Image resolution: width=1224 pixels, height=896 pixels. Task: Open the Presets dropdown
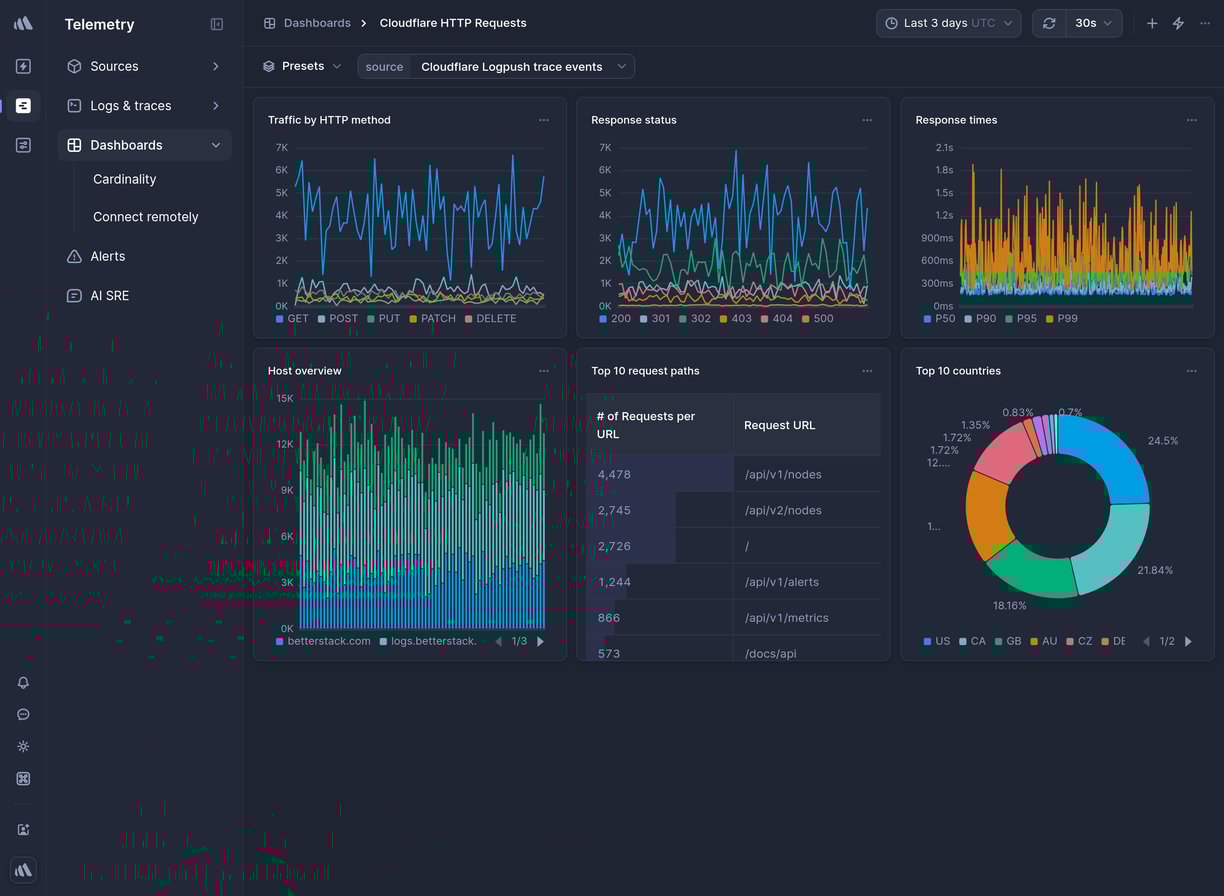302,66
